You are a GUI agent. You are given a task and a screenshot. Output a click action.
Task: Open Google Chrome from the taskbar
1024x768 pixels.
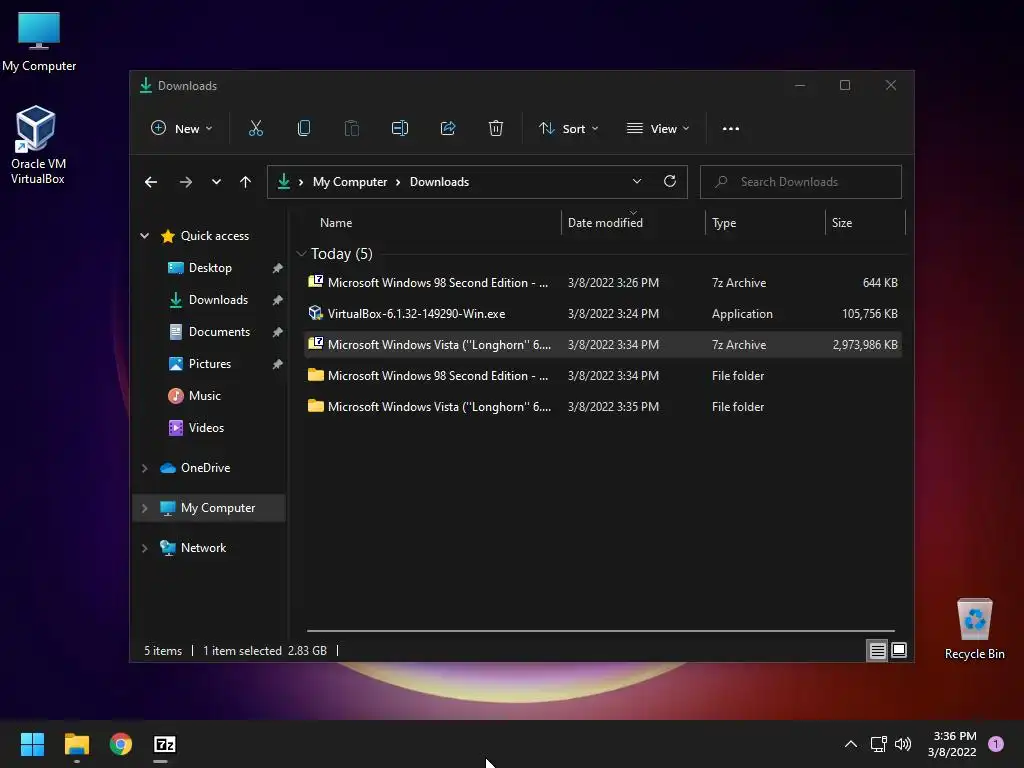click(121, 744)
